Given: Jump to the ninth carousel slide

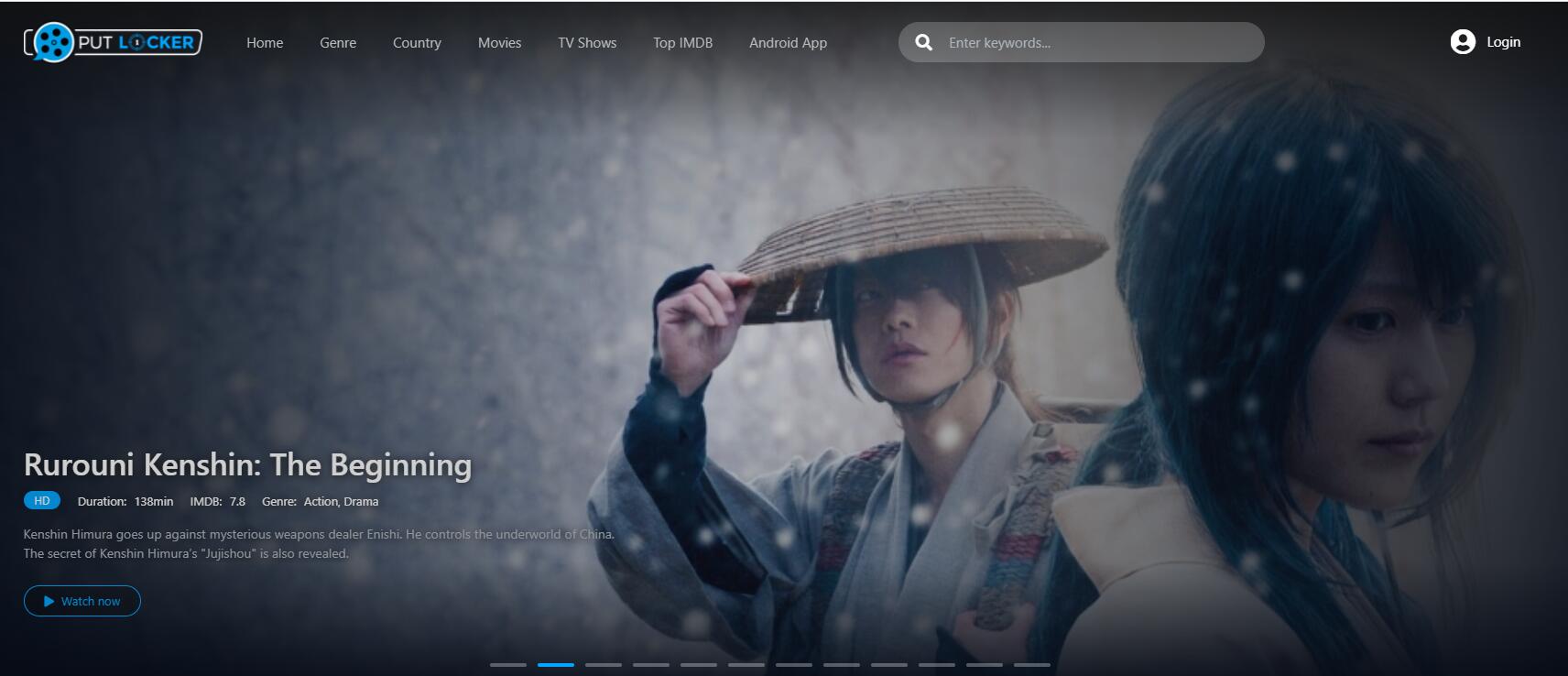Looking at the screenshot, I should pyautogui.click(x=889, y=664).
